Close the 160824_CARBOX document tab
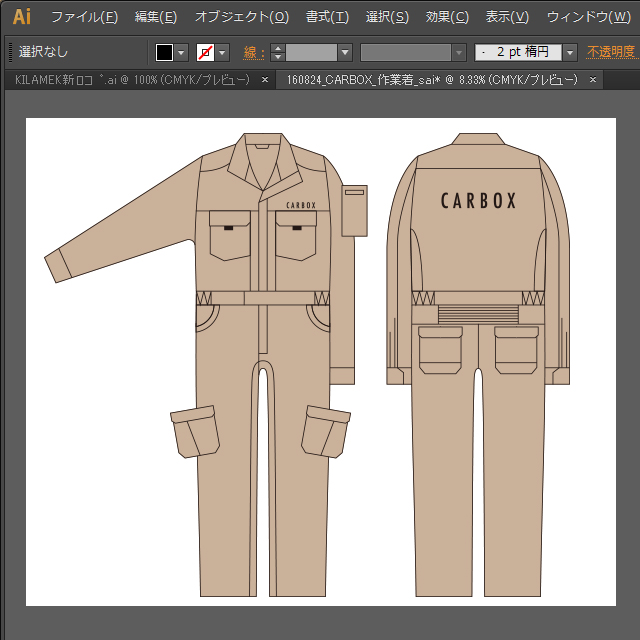 coord(593,79)
